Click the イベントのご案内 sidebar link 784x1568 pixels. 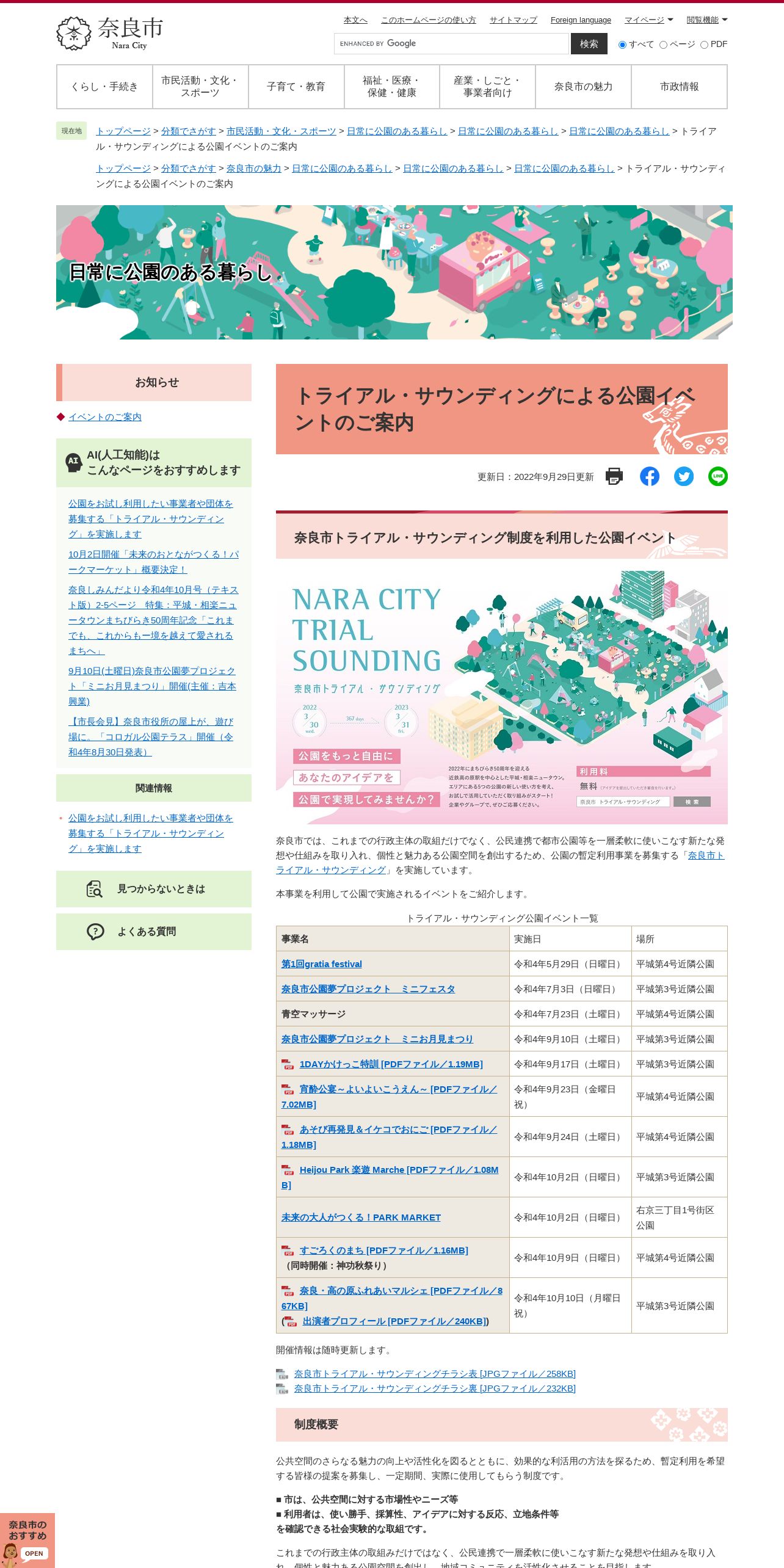click(105, 417)
